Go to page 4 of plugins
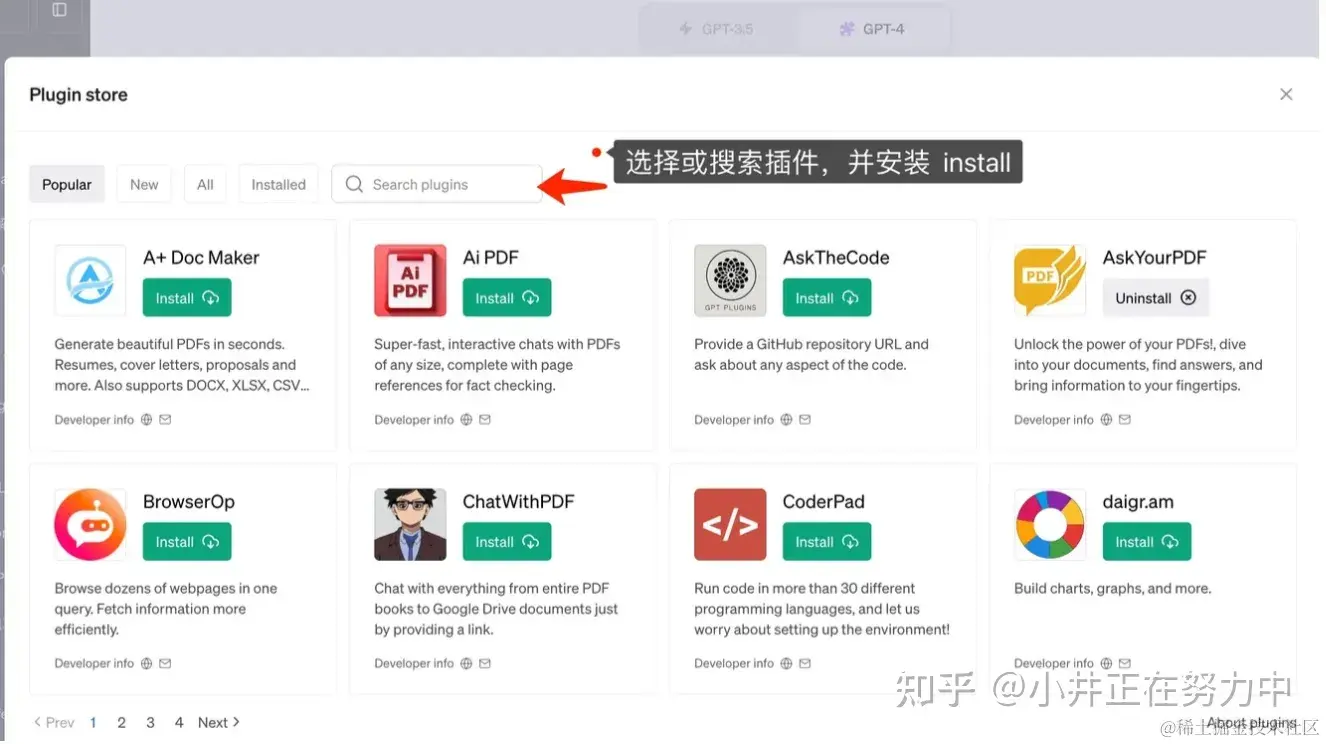The height and width of the screenshot is (744, 1326). click(x=179, y=723)
